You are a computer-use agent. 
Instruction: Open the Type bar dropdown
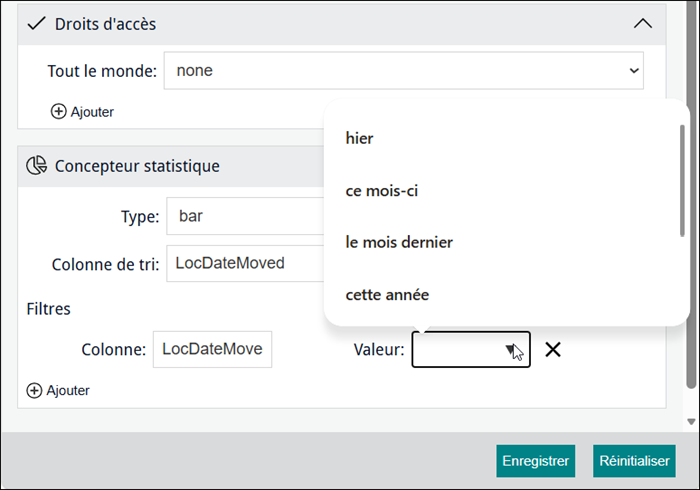coord(246,216)
